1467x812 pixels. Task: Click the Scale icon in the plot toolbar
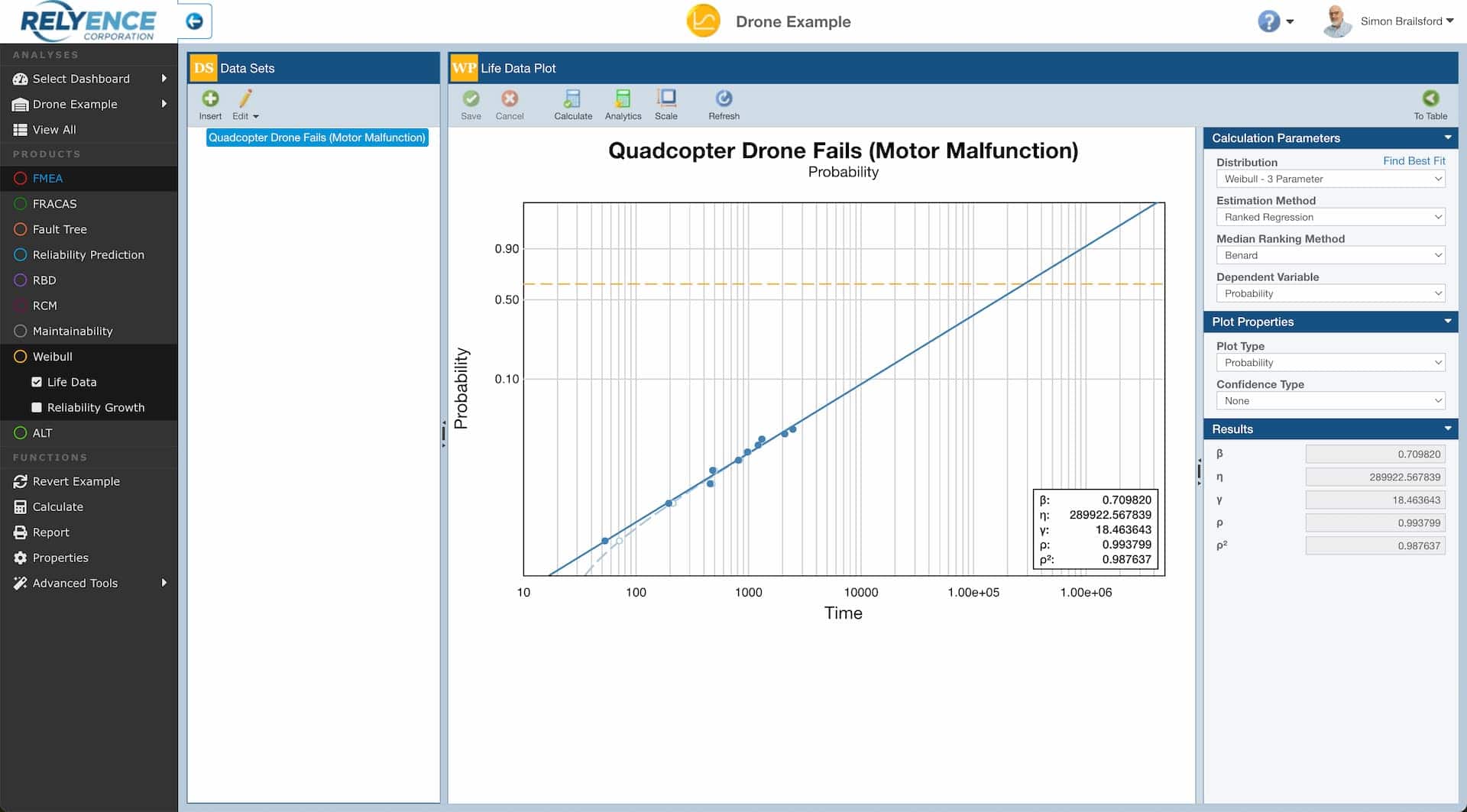pyautogui.click(x=665, y=105)
